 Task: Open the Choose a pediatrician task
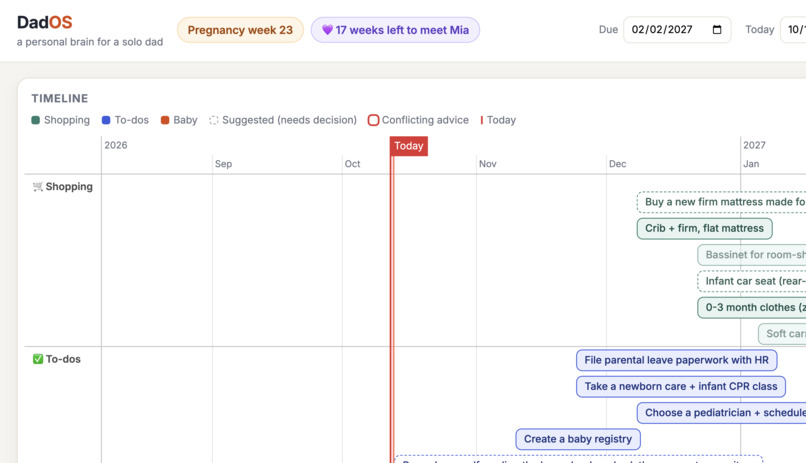(721, 413)
